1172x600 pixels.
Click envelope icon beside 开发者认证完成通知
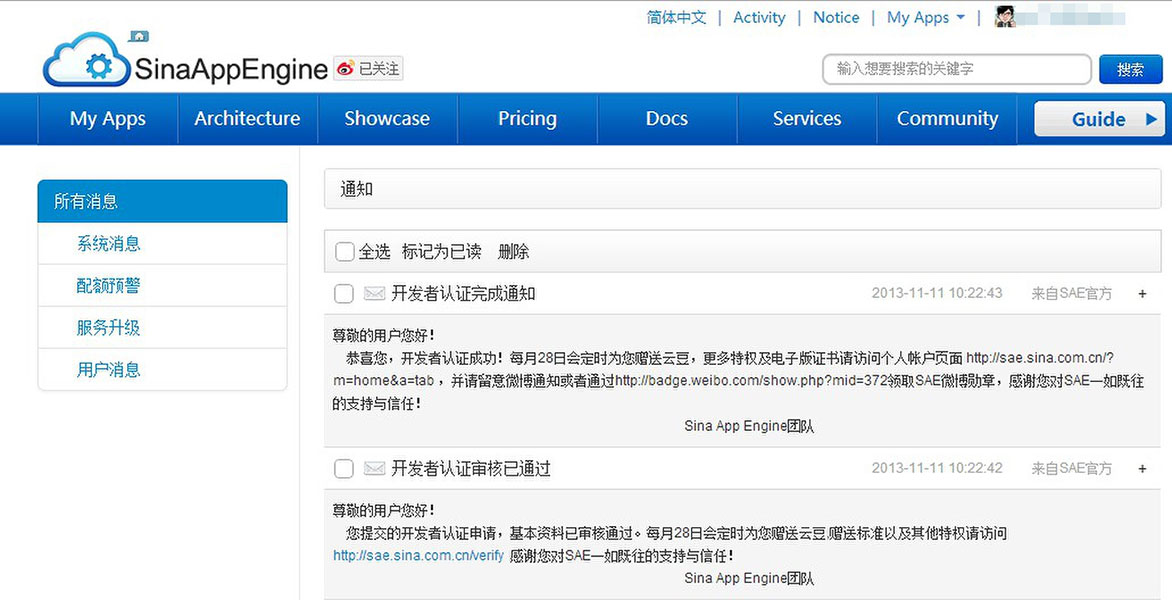click(374, 294)
